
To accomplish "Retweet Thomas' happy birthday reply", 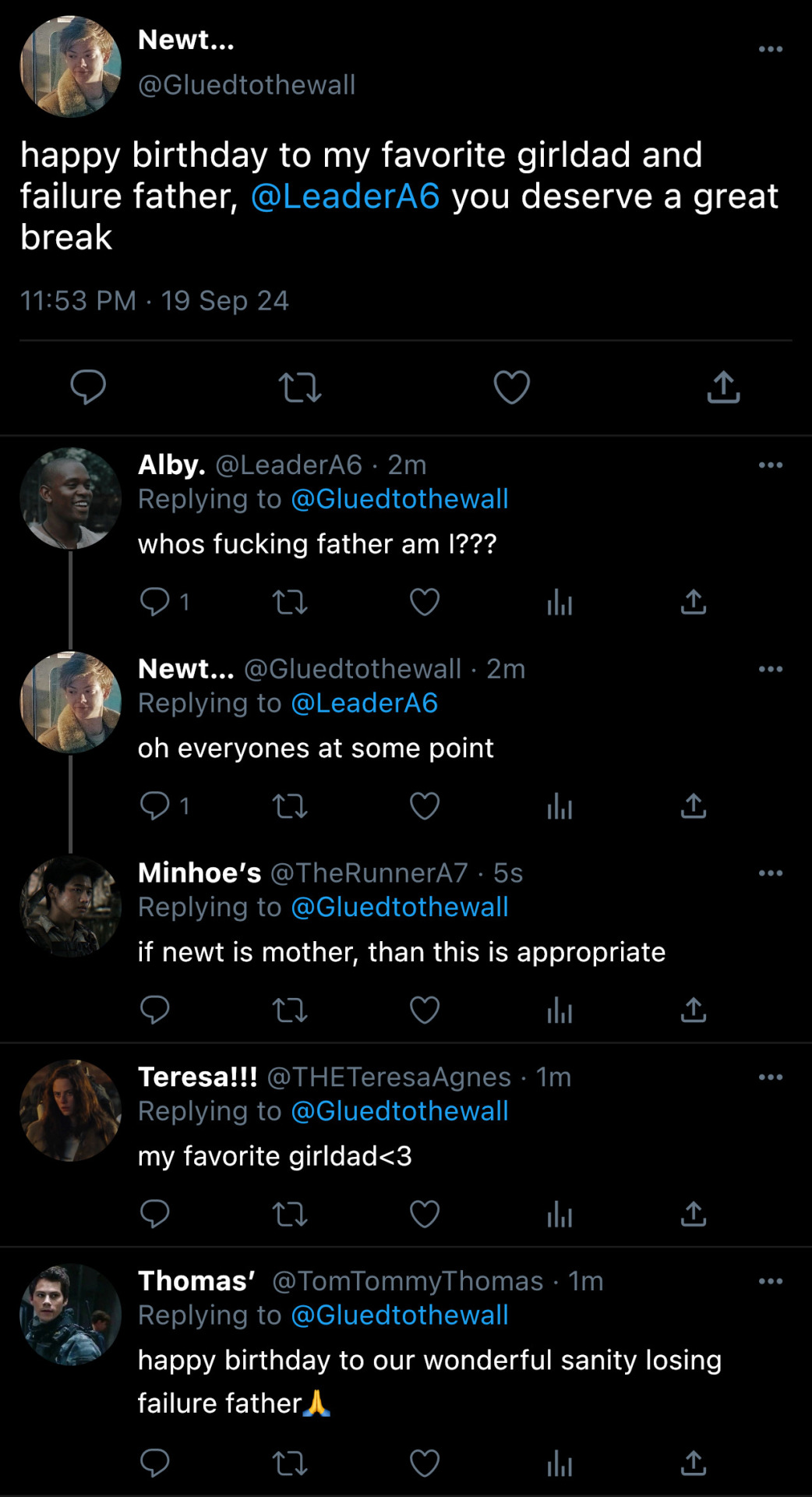I will point(290,1463).
